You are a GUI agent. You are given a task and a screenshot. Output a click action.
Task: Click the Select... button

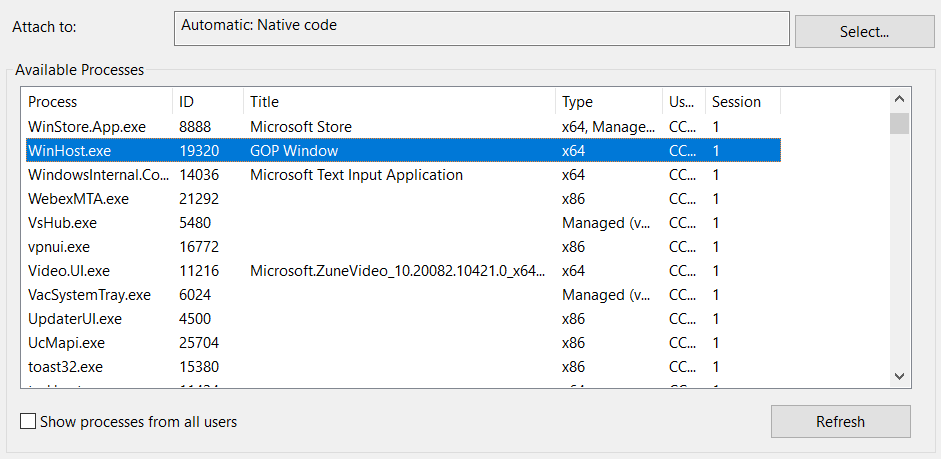pos(864,32)
